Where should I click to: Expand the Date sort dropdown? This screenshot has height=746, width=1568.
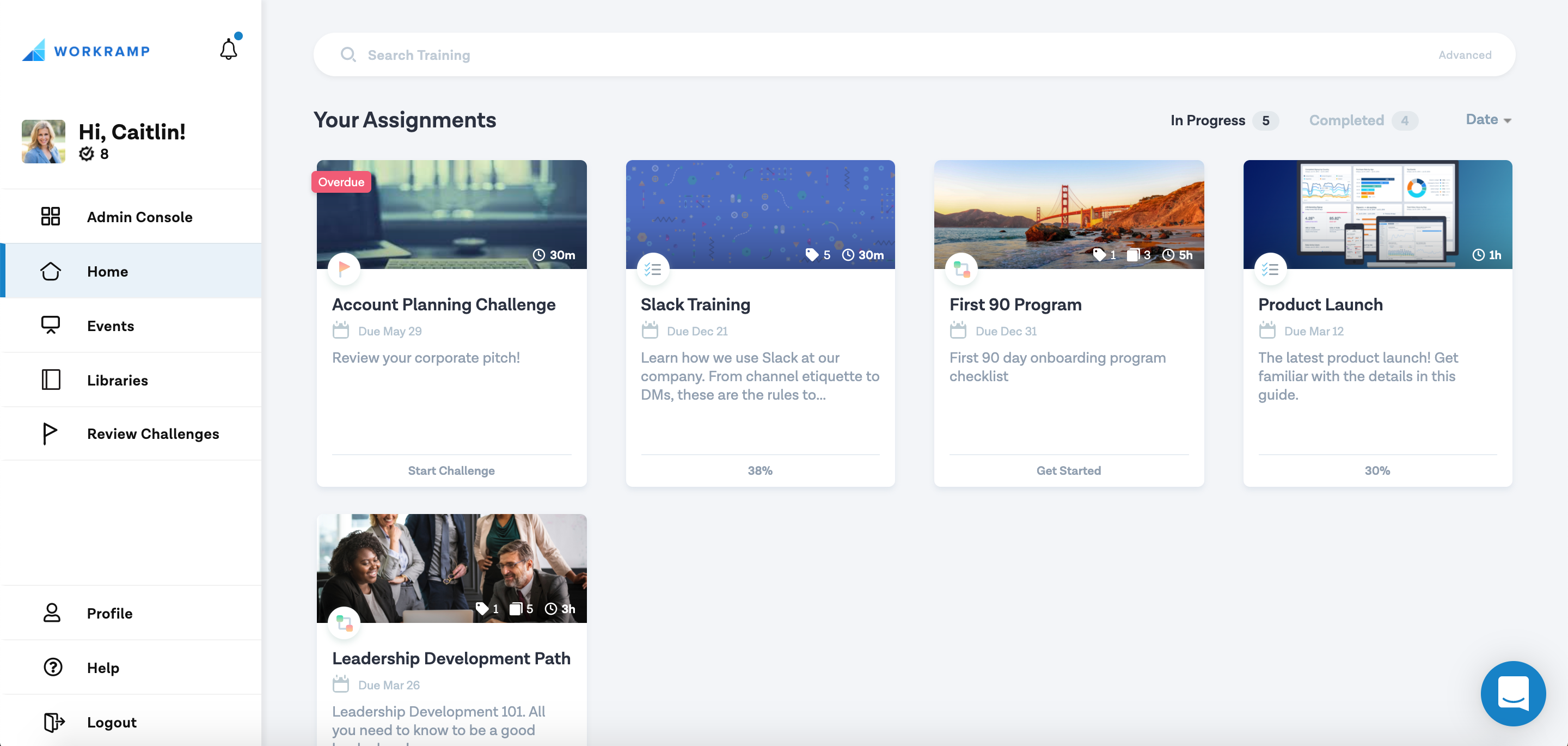click(x=1489, y=120)
